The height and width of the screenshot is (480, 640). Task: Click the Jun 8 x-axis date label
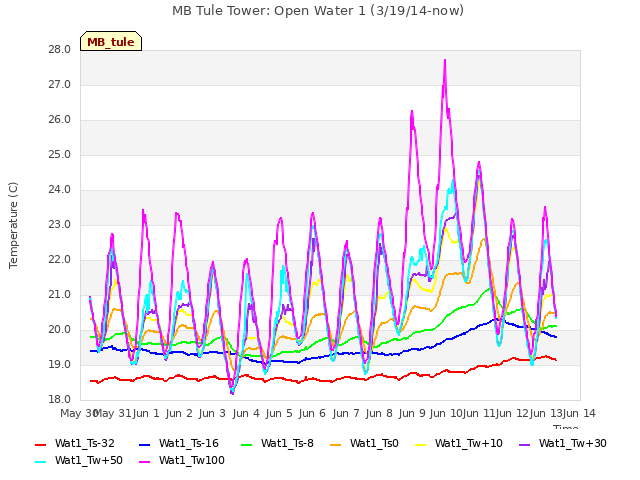(379, 414)
